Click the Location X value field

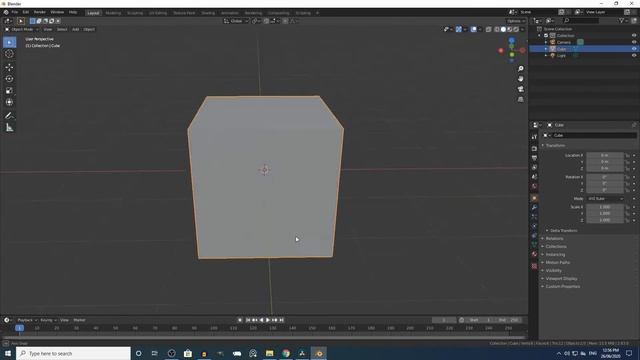(605, 156)
